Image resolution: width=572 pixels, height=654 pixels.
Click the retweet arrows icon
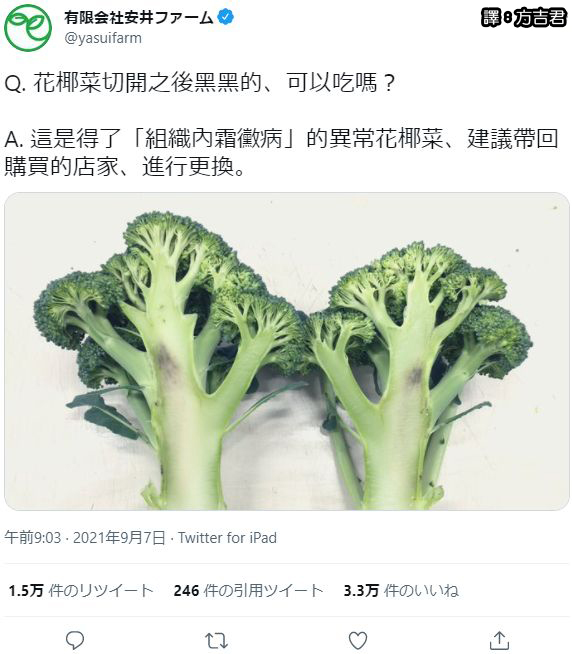tap(216, 640)
